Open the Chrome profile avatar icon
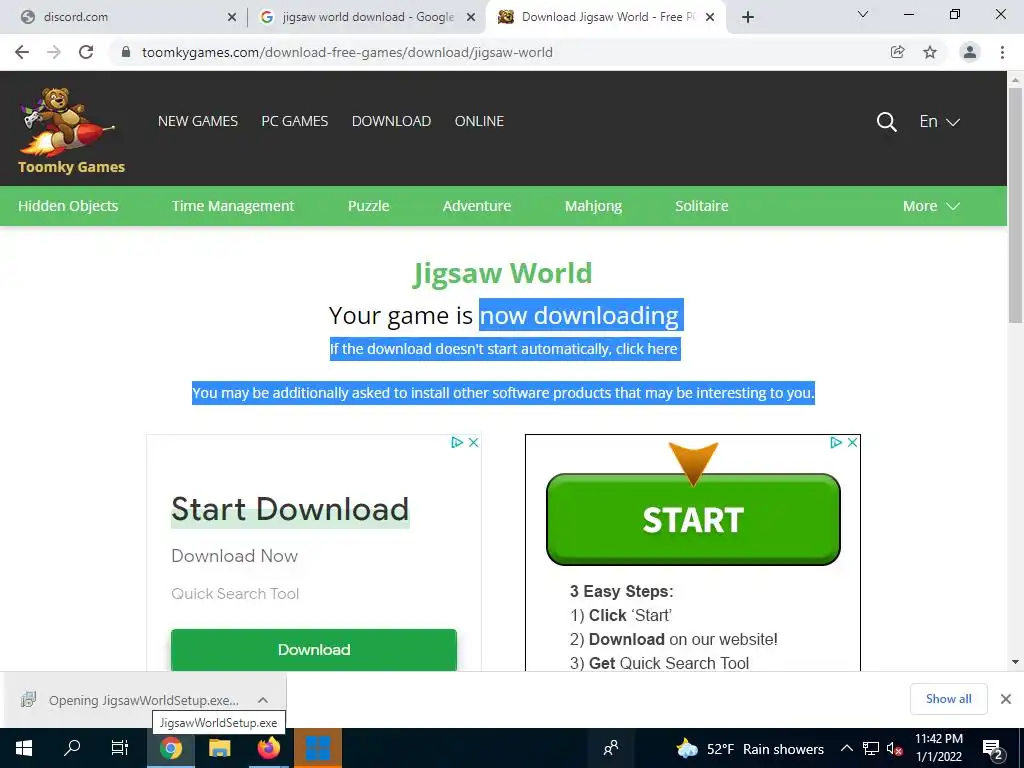This screenshot has width=1024, height=768. point(970,52)
